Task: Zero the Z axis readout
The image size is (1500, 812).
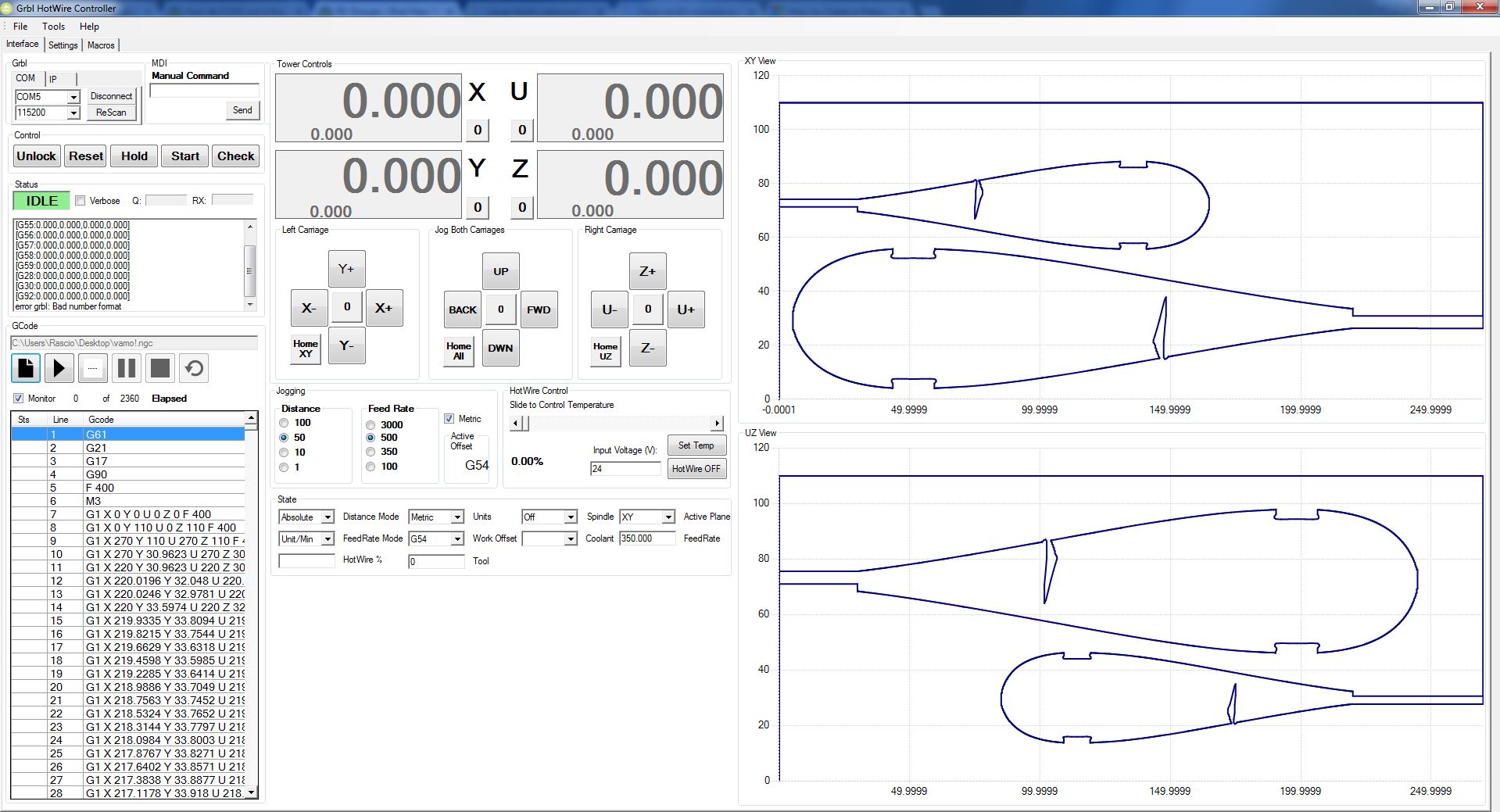Action: coord(522,207)
